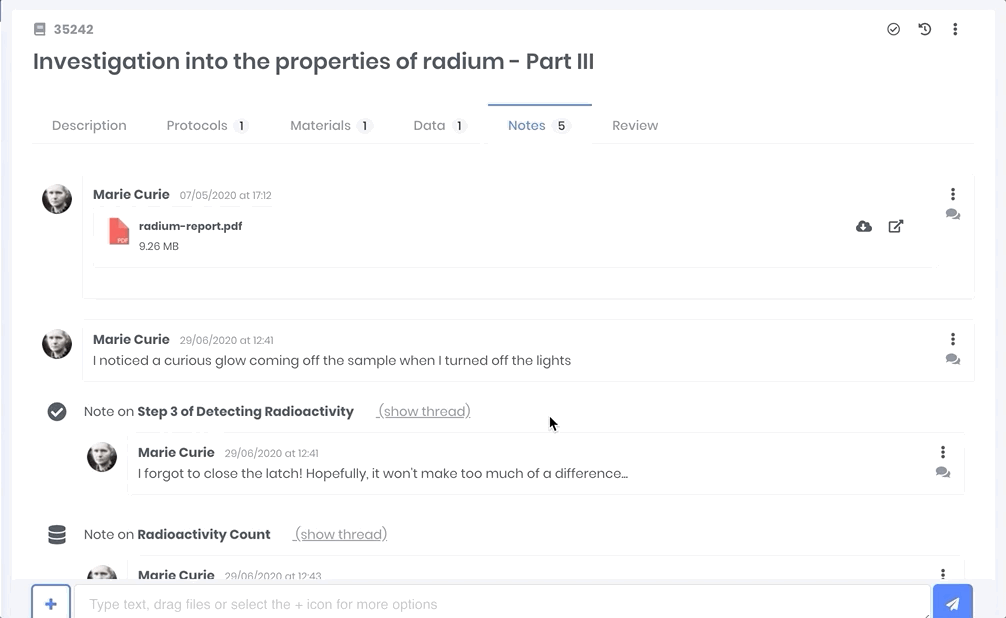Image resolution: width=1006 pixels, height=618 pixels.
Task: Switch to the Description tab
Action: pos(89,126)
